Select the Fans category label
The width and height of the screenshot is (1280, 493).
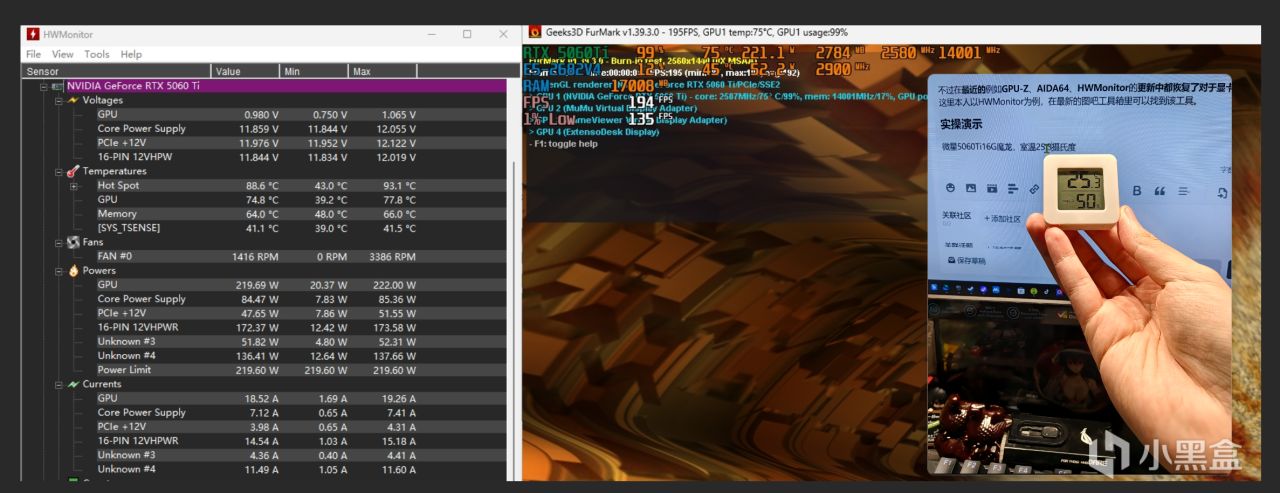(x=92, y=242)
